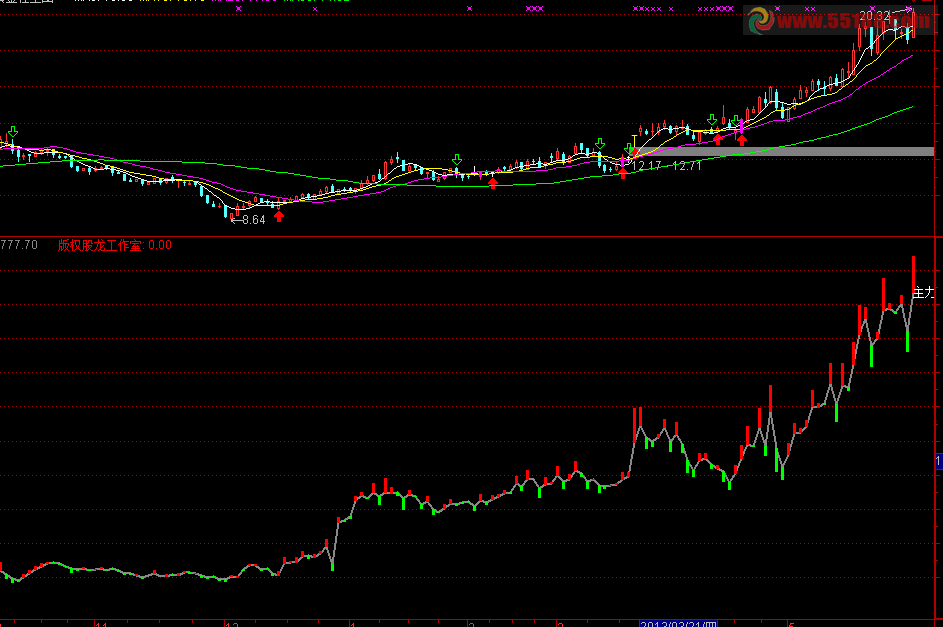Screen dimensions: 943x627
Task: Click the 主力 line label
Action: [x=924, y=293]
